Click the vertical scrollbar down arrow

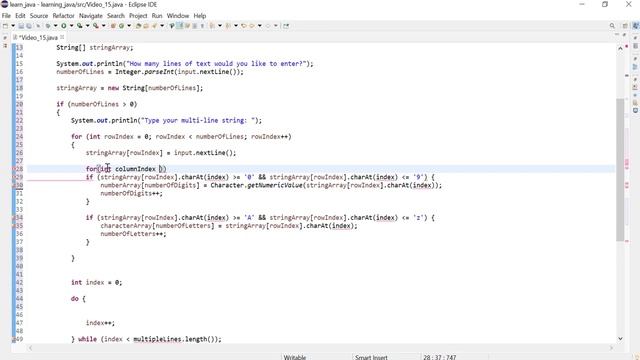coord(620,339)
